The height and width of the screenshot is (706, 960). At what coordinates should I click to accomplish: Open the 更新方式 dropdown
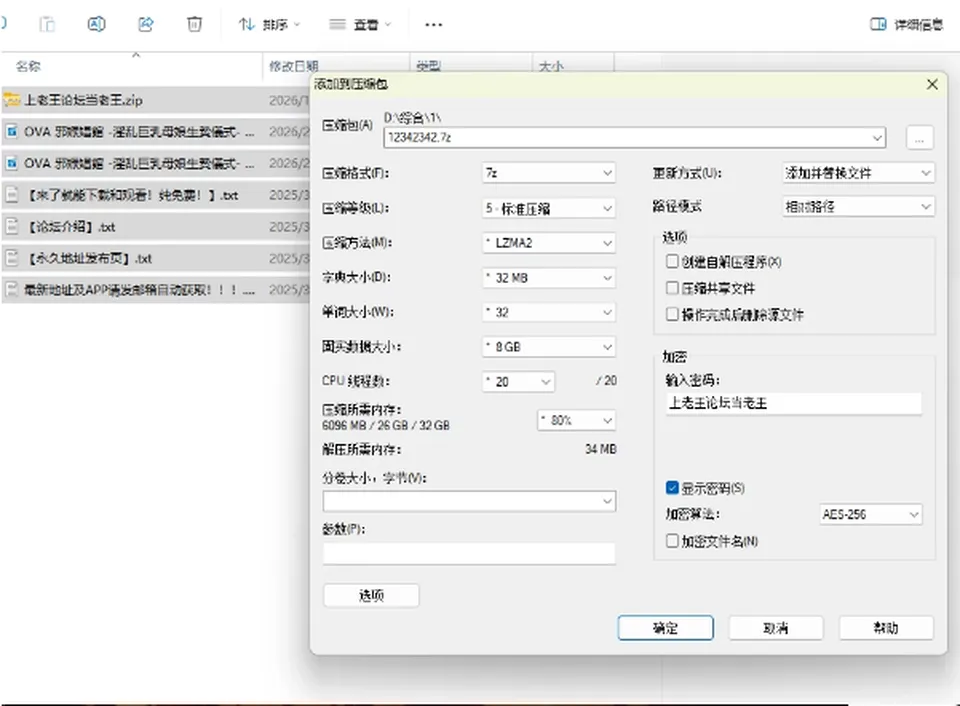tap(858, 173)
